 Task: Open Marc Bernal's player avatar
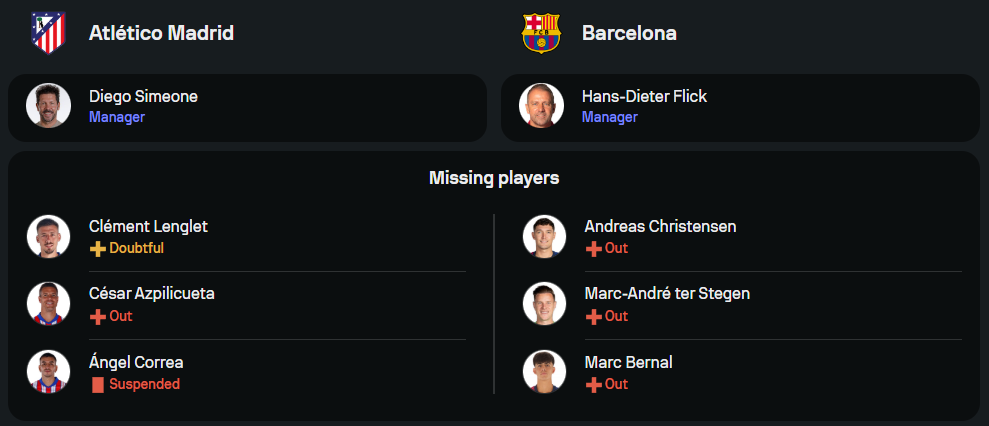[544, 372]
